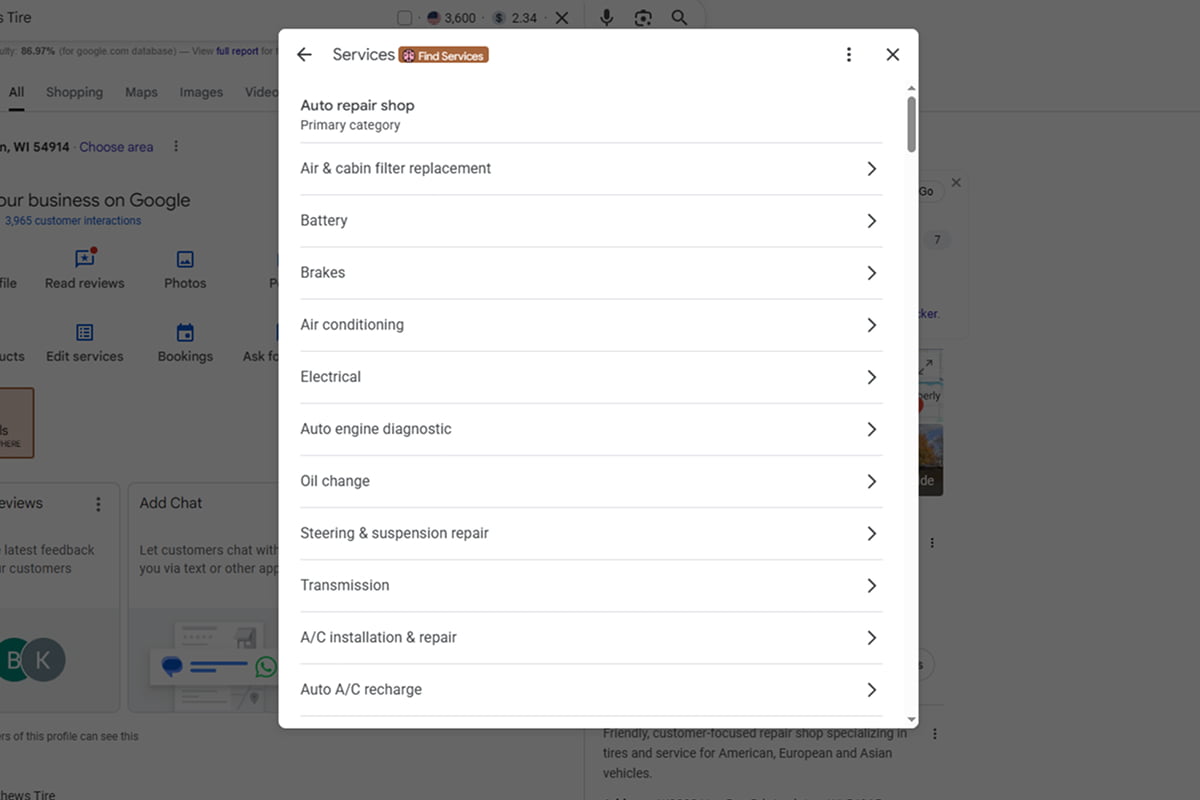This screenshot has height=800, width=1200.
Task: Select the Oil change text
Action: (335, 481)
